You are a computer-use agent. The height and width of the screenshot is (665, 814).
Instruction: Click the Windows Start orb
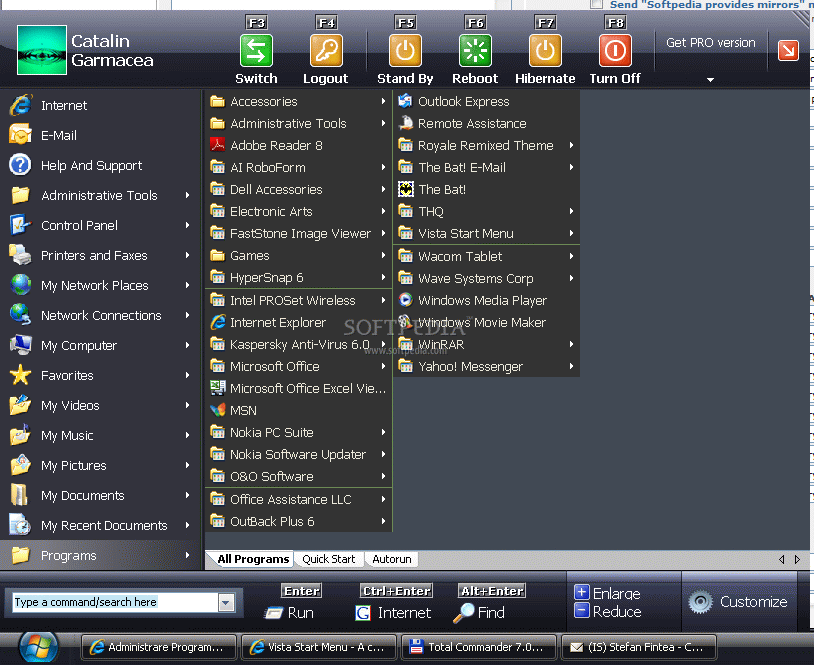pyautogui.click(x=38, y=648)
